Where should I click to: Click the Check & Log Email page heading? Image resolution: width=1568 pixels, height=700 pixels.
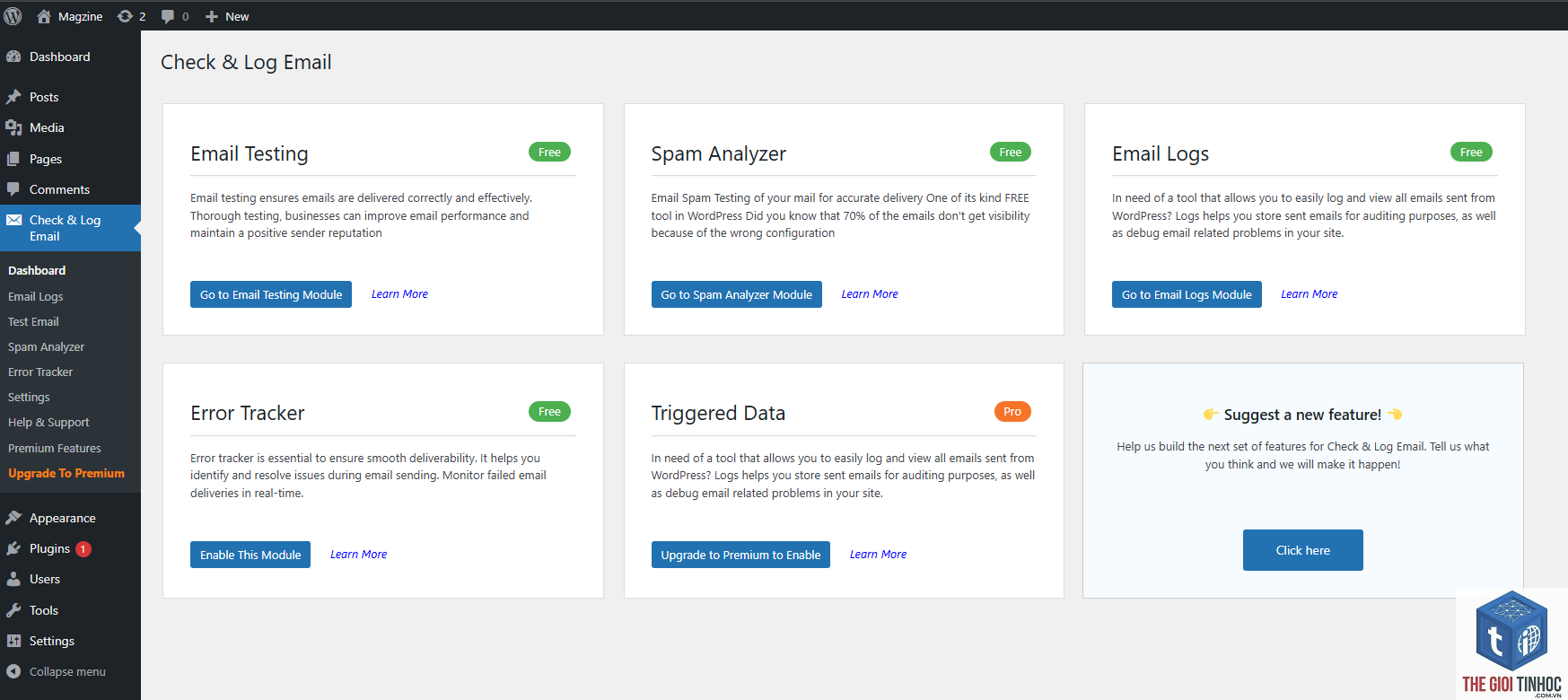(x=246, y=62)
